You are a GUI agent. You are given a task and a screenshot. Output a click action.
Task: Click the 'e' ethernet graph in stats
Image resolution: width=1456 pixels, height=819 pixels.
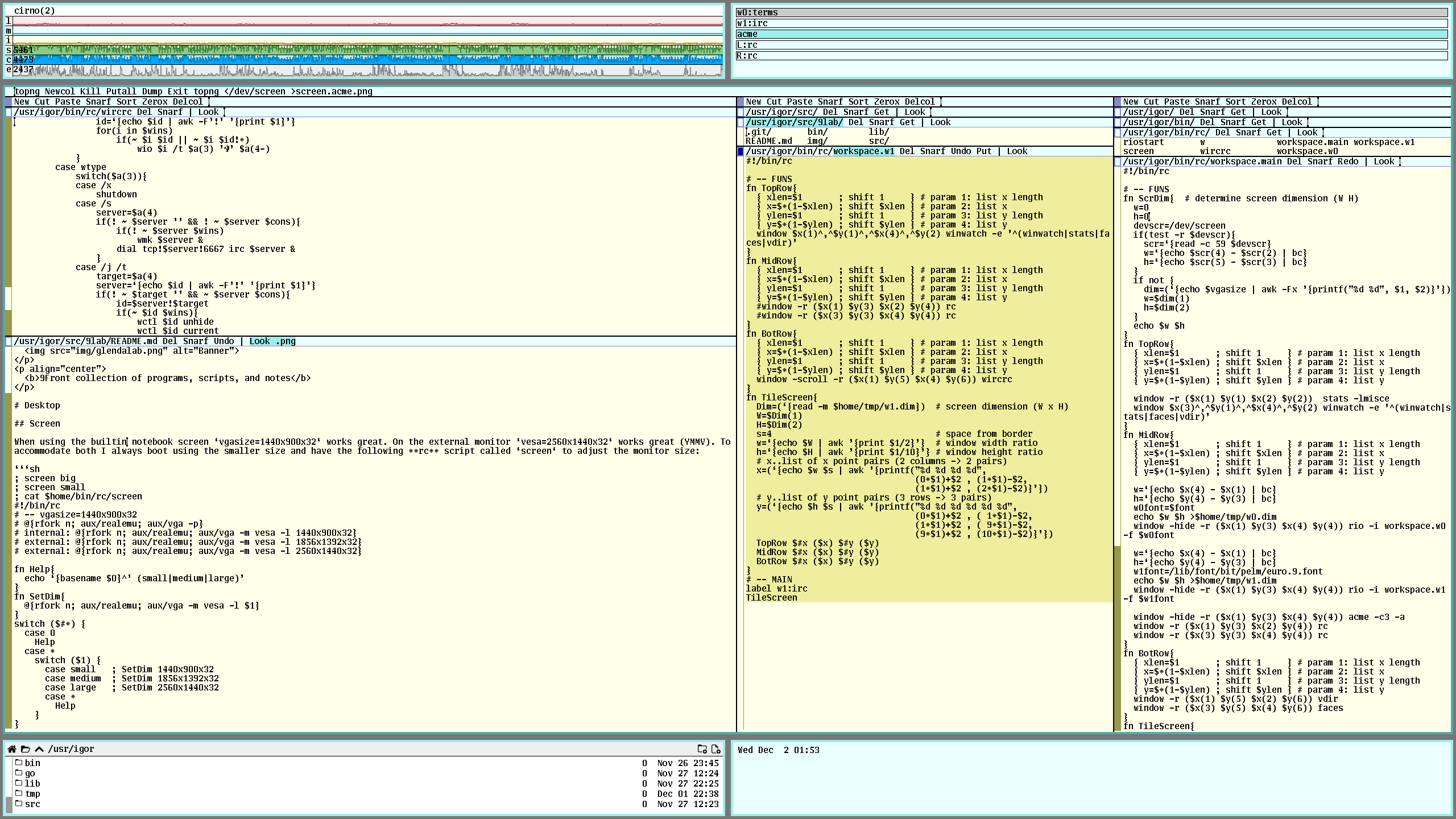(x=367, y=70)
